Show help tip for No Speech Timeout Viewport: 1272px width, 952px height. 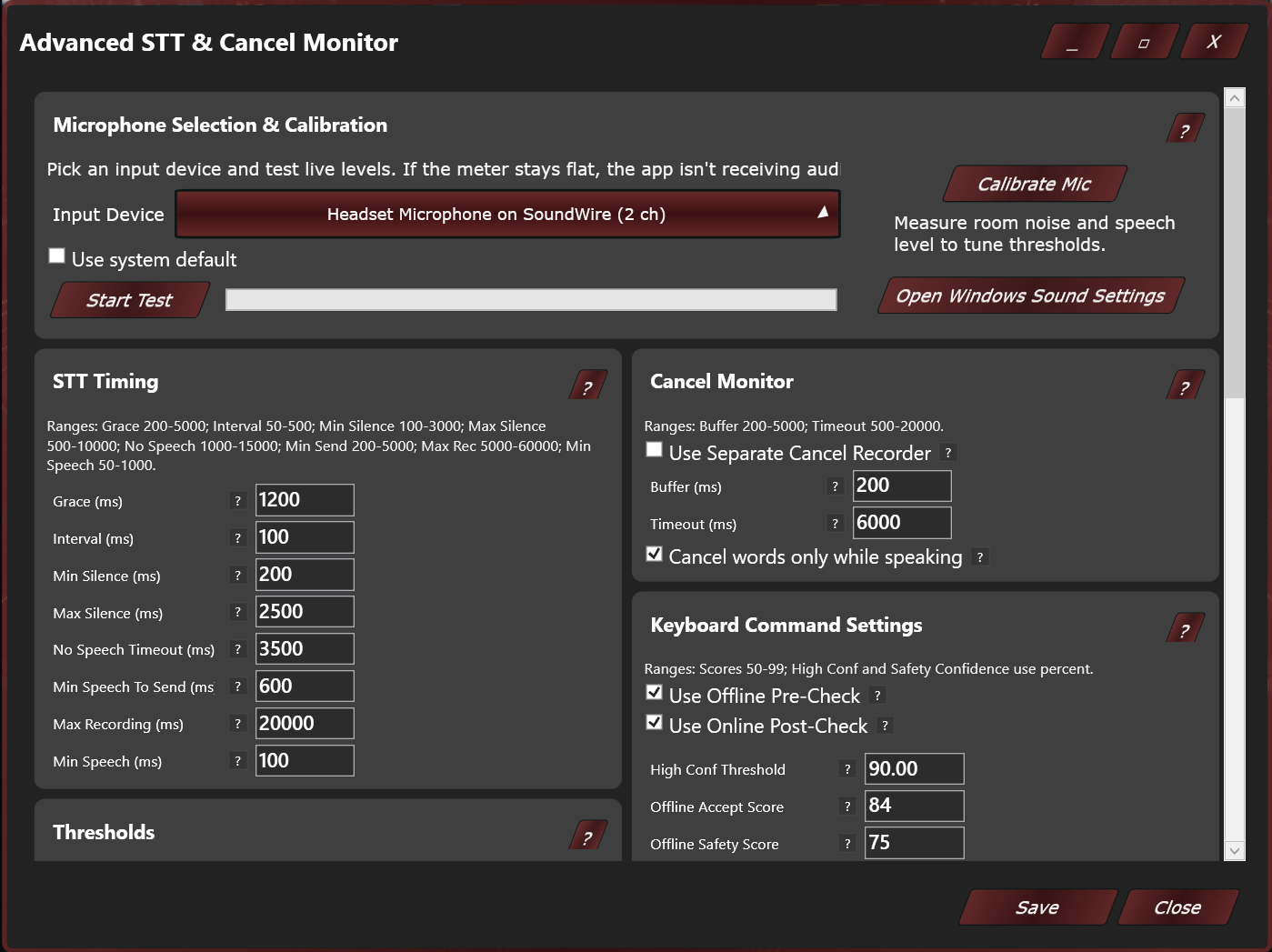coord(238,649)
